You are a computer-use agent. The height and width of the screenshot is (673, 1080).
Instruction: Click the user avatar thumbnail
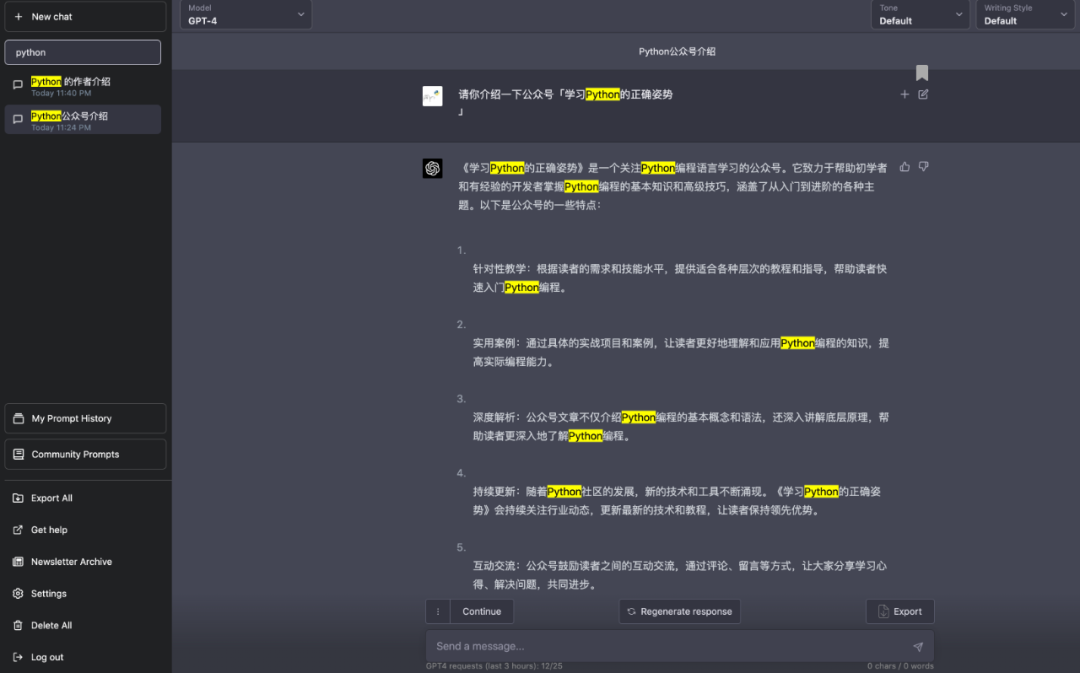(x=433, y=96)
